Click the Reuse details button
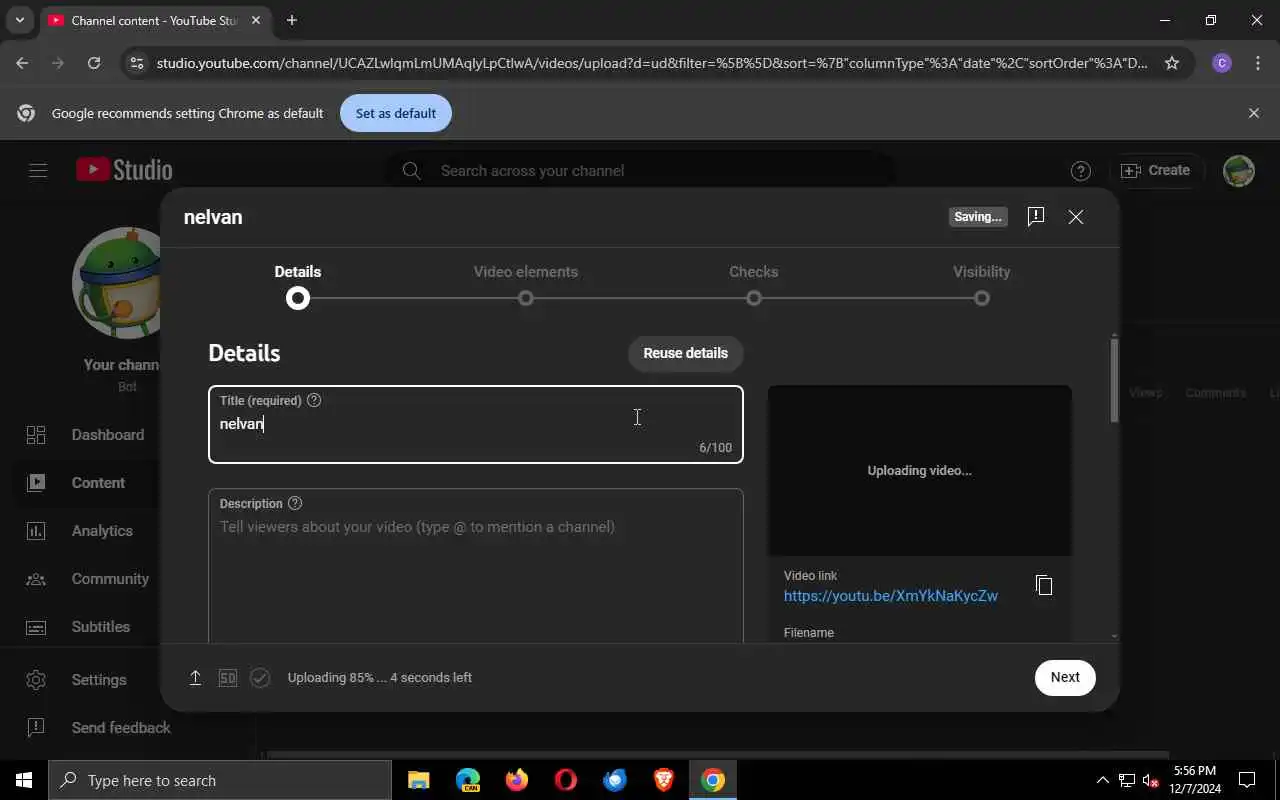The width and height of the screenshot is (1280, 800). [x=685, y=353]
